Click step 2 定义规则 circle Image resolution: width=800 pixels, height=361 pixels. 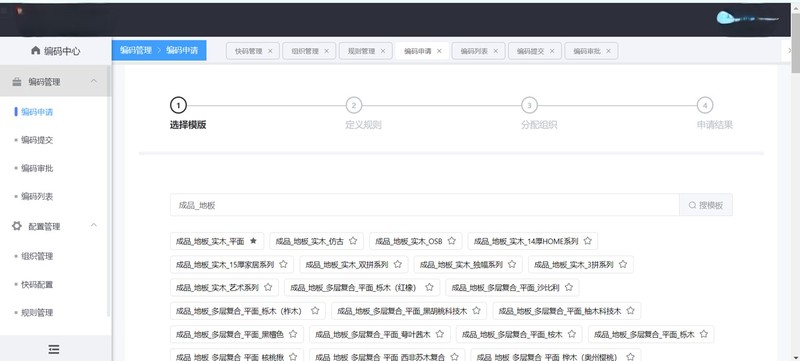pos(354,106)
